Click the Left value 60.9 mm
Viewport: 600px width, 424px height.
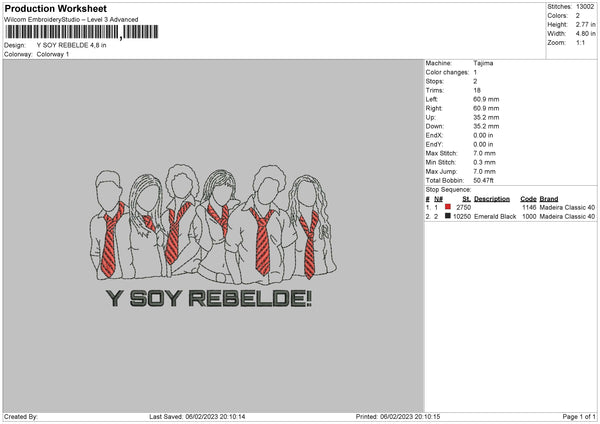click(x=486, y=99)
